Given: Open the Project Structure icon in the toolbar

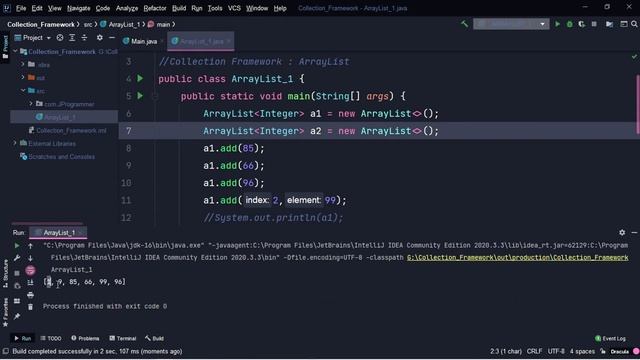Looking at the screenshot, I should [x=609, y=24].
